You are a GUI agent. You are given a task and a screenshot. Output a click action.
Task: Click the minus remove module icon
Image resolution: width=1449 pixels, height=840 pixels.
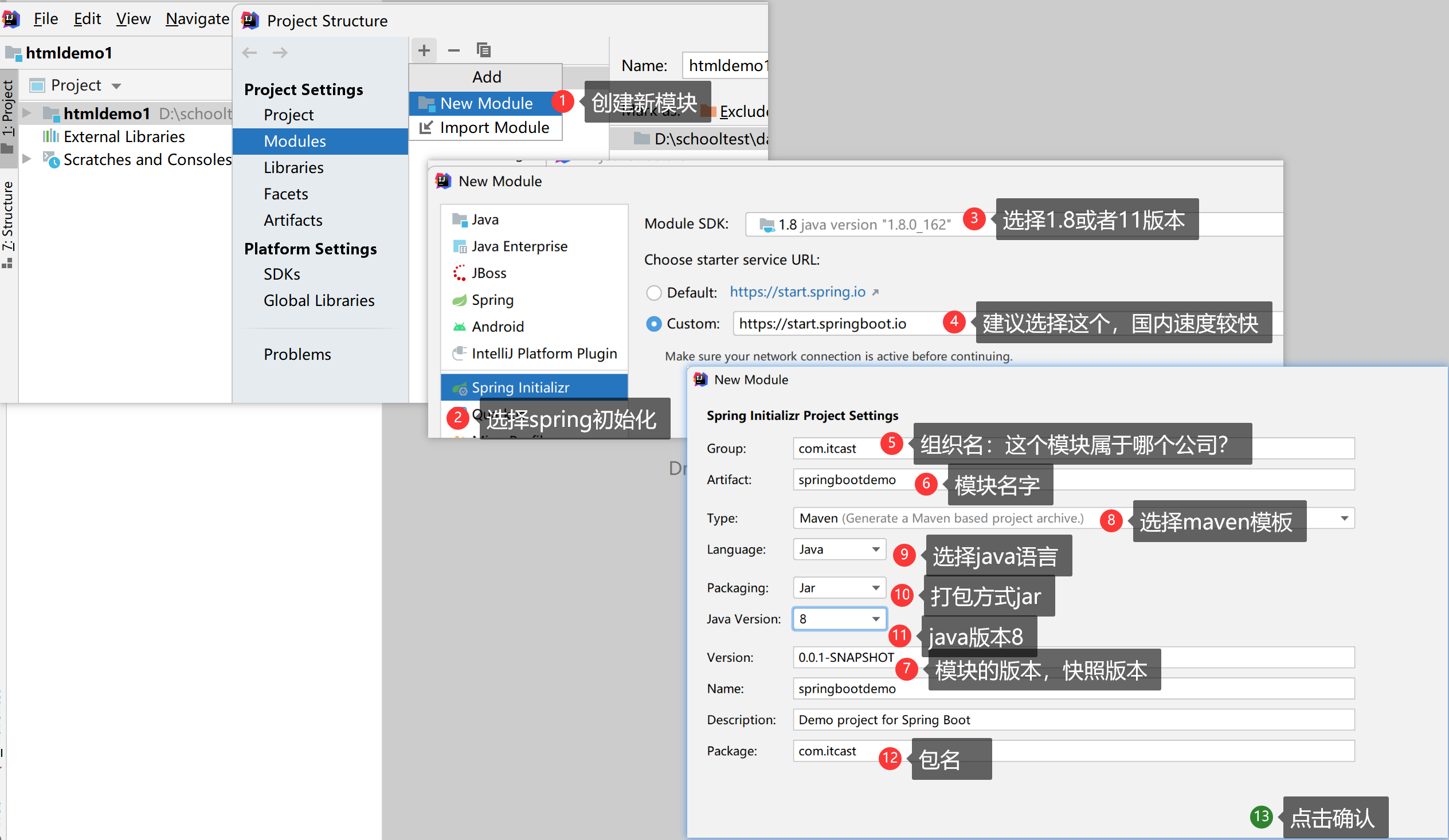(454, 50)
